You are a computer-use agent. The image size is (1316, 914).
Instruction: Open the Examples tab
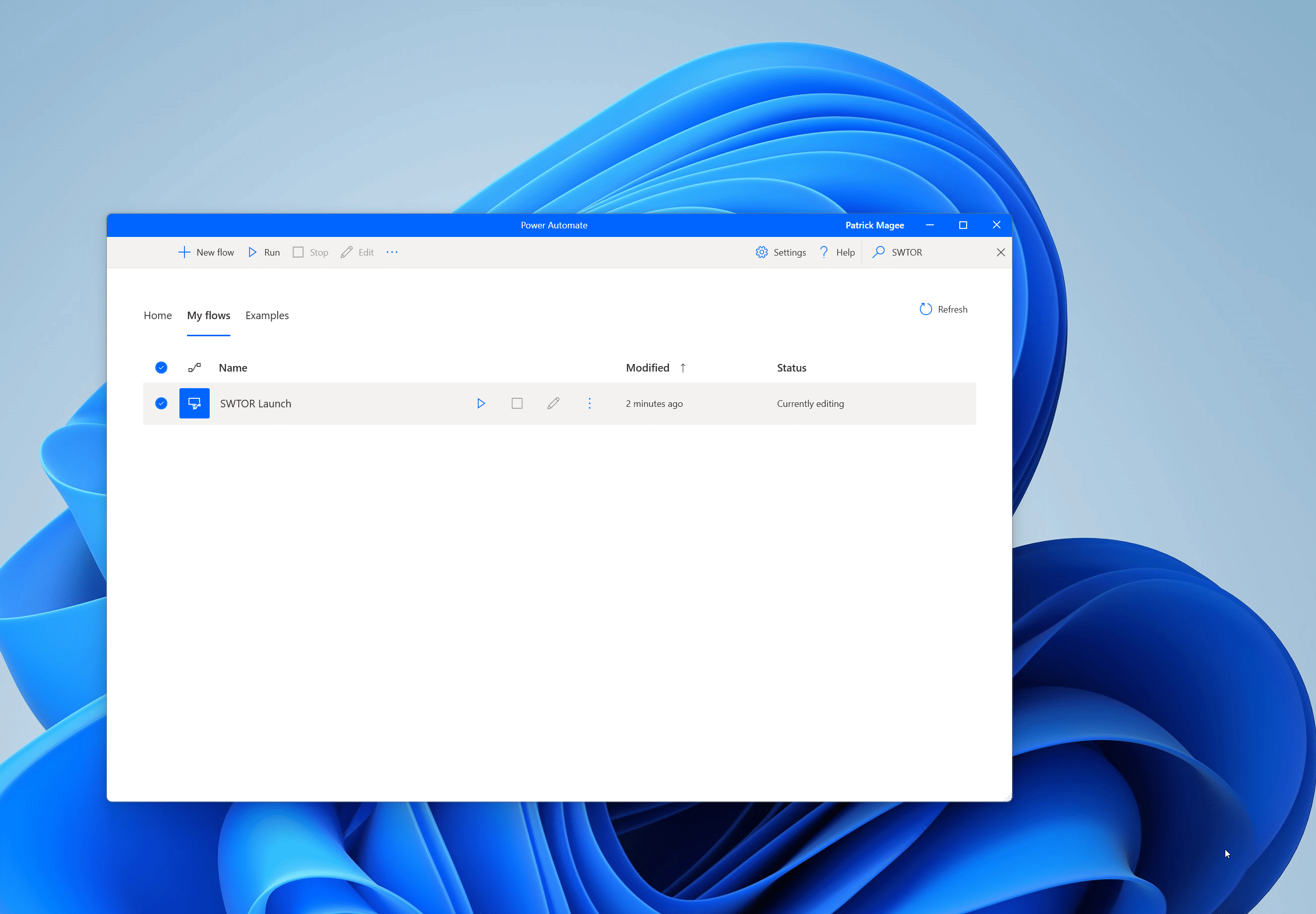click(x=267, y=316)
